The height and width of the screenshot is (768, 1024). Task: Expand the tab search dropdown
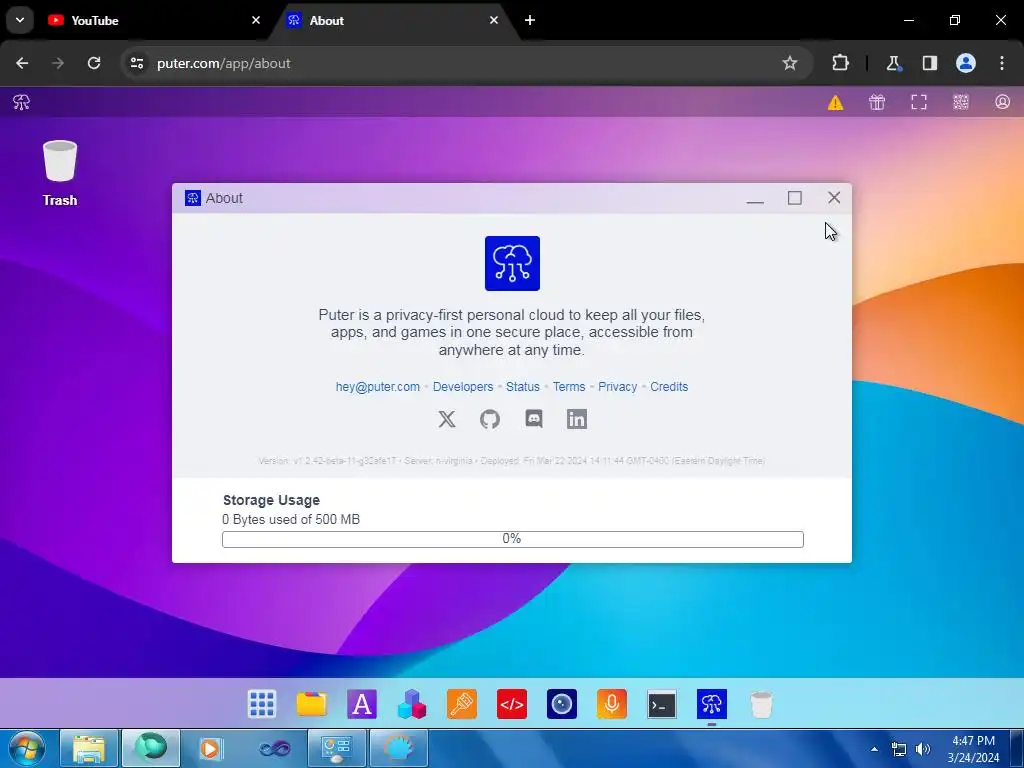(20, 20)
